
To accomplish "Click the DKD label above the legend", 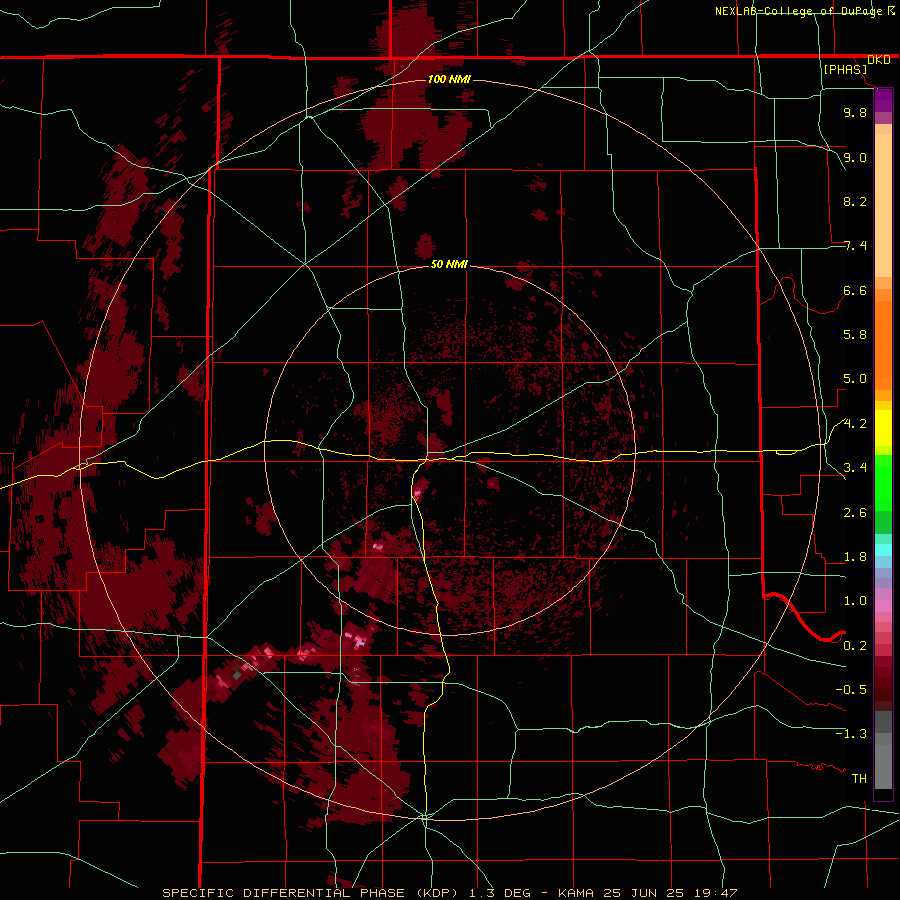I will pyautogui.click(x=879, y=60).
